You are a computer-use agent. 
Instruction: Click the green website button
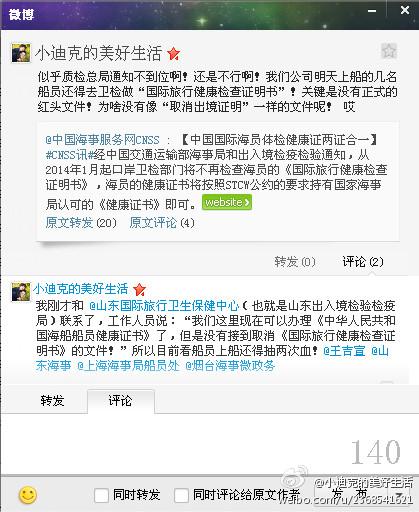(227, 202)
